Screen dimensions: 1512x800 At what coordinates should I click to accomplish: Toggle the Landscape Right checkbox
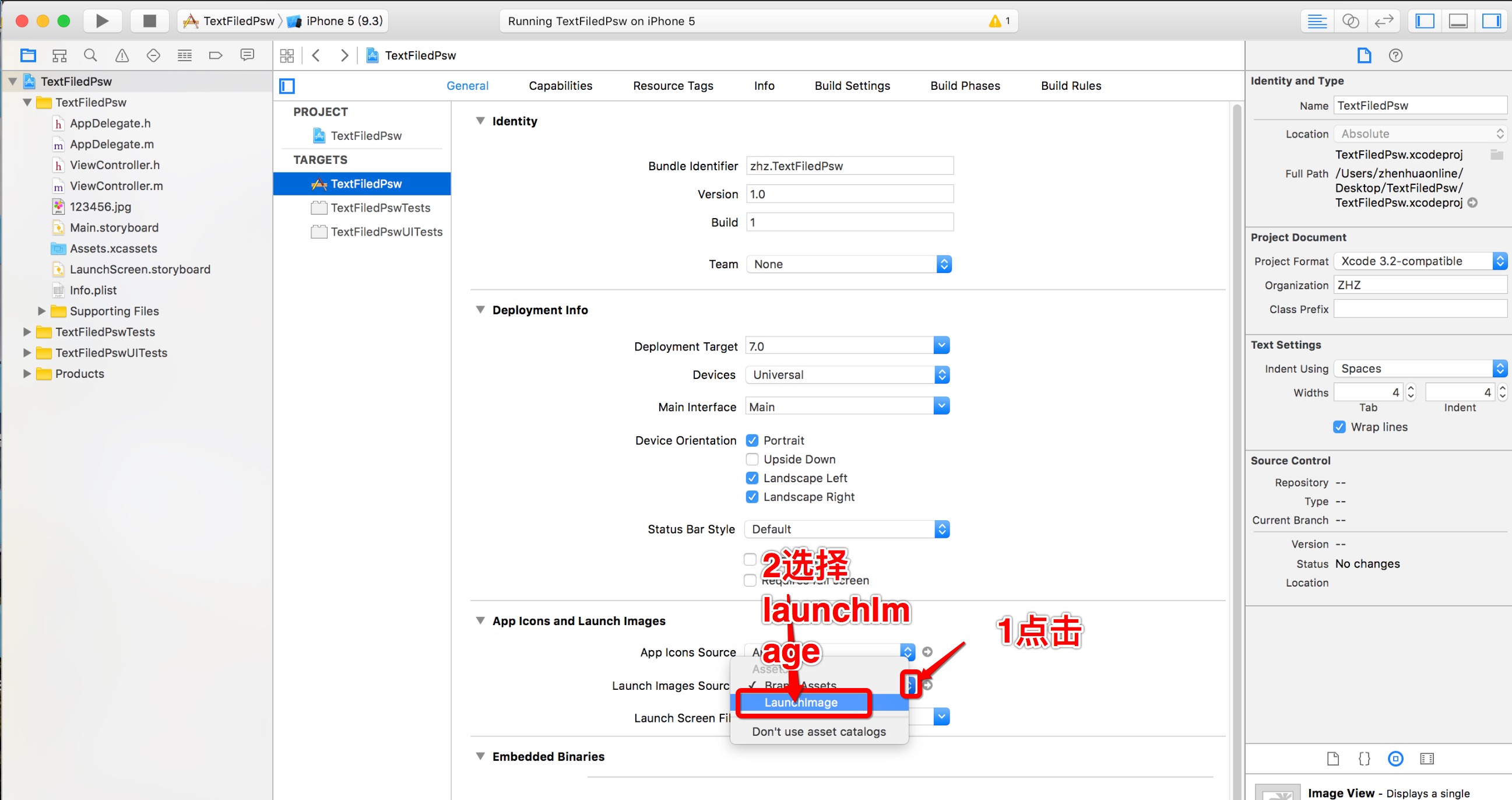pyautogui.click(x=752, y=497)
